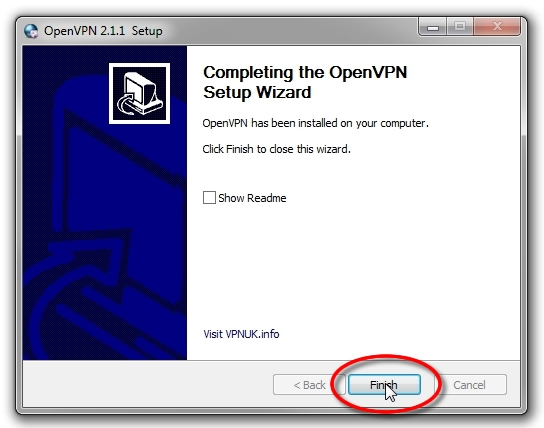Tick the Show Readme checkbox

click(209, 198)
